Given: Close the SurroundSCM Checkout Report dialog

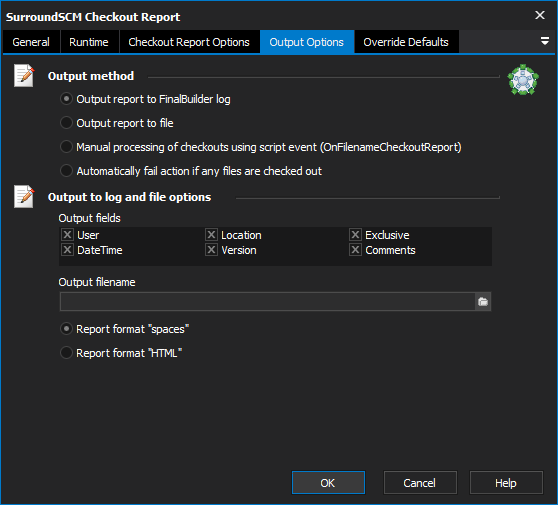Looking at the screenshot, I should tap(540, 15).
